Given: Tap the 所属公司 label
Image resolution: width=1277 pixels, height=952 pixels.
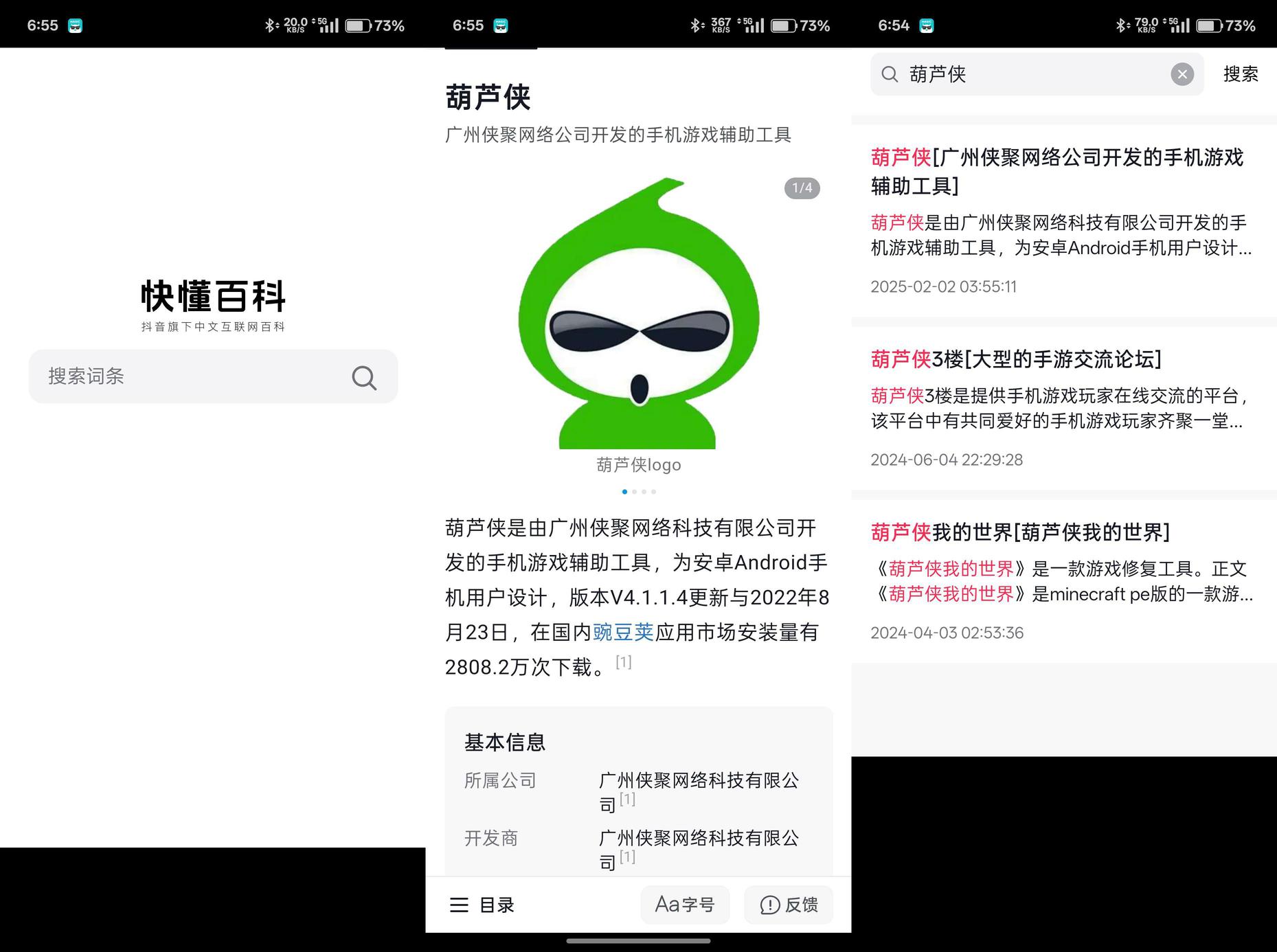Looking at the screenshot, I should pyautogui.click(x=500, y=781).
